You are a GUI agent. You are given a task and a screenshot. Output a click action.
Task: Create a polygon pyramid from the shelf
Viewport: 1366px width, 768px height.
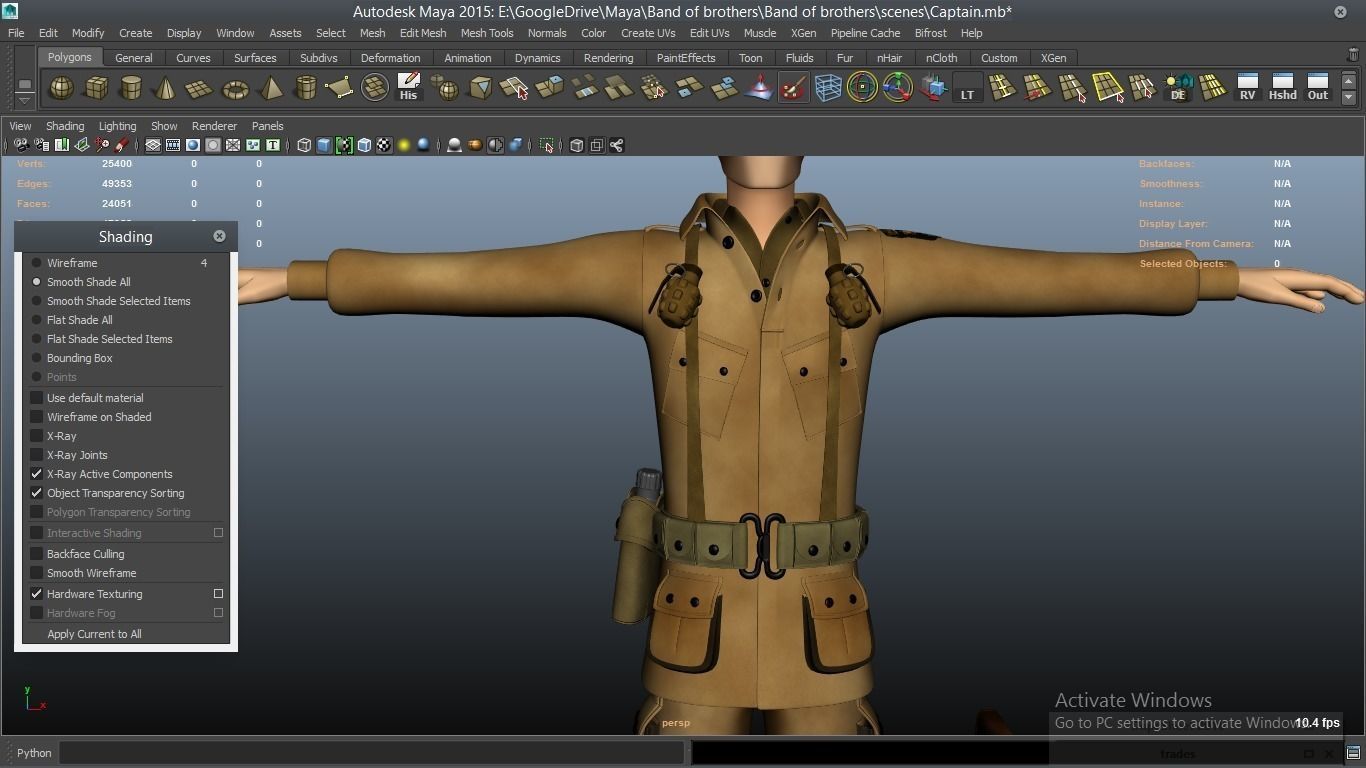[270, 88]
